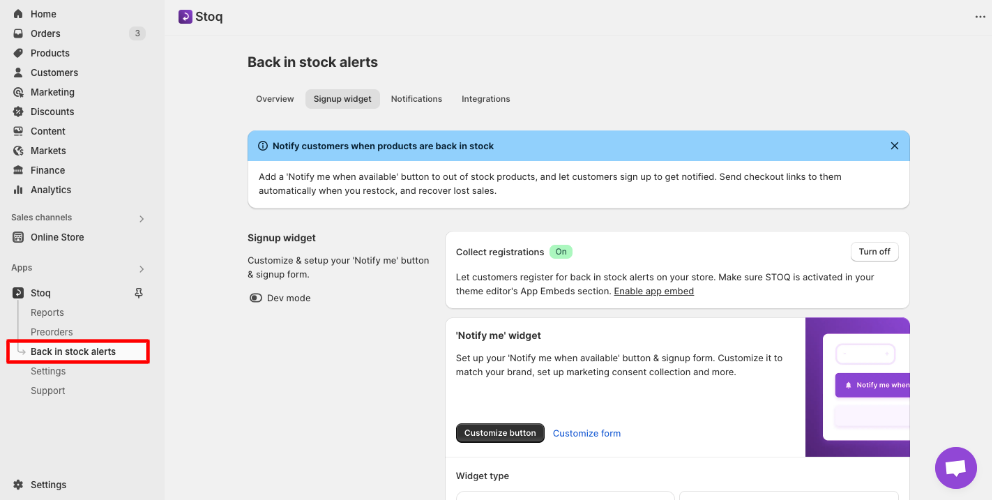Open the purple chat support bubble

click(x=956, y=468)
